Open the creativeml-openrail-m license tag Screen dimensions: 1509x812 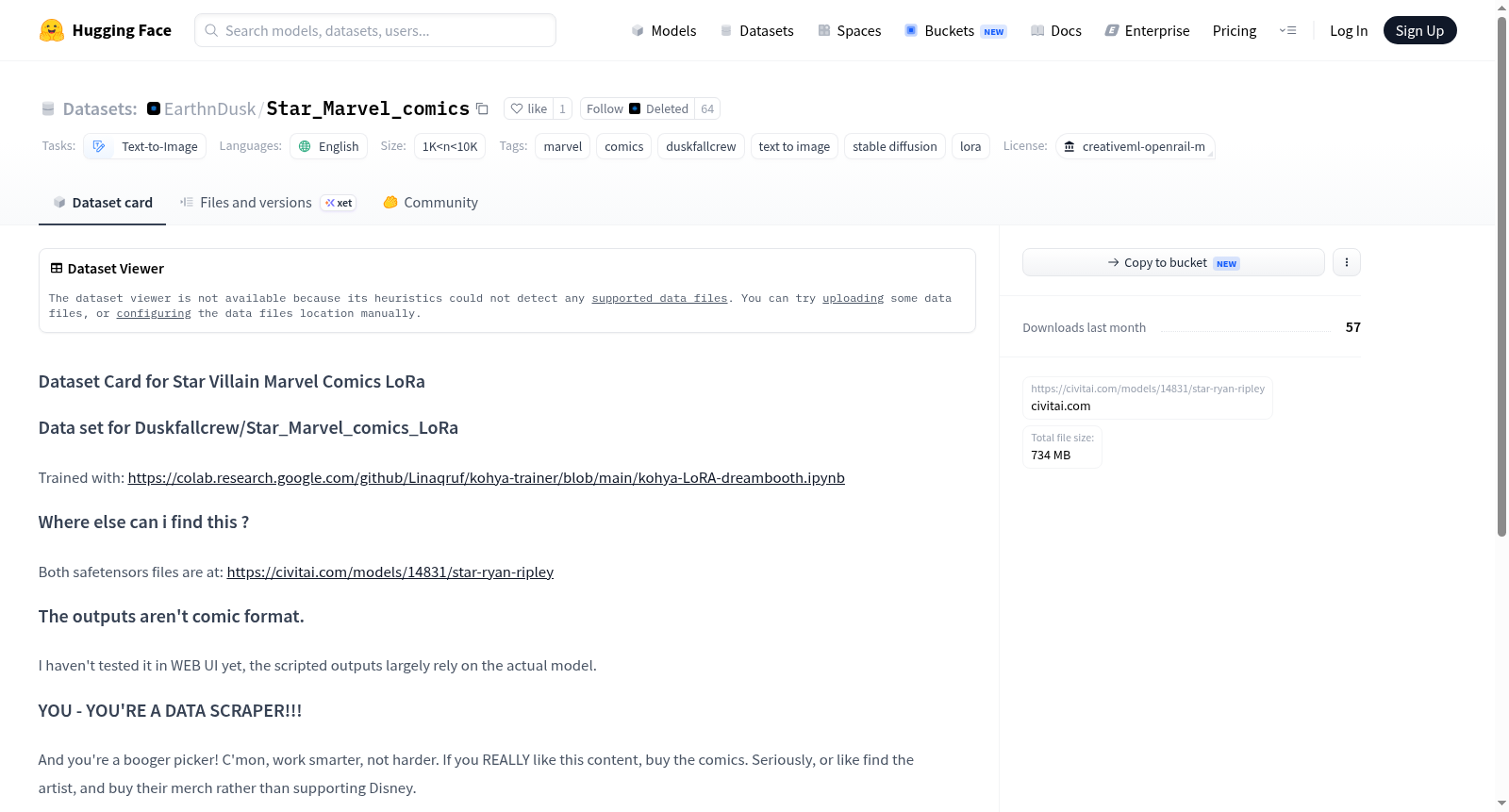coord(1135,146)
